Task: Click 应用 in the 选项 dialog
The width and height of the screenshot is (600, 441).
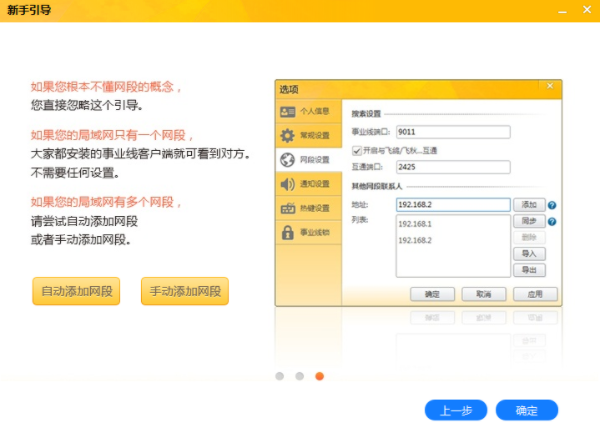Action: coord(535,294)
